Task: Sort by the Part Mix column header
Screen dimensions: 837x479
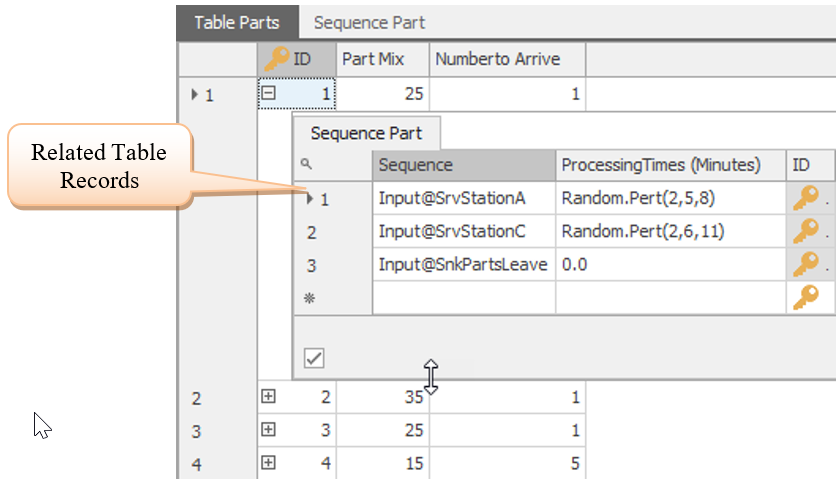Action: (383, 59)
